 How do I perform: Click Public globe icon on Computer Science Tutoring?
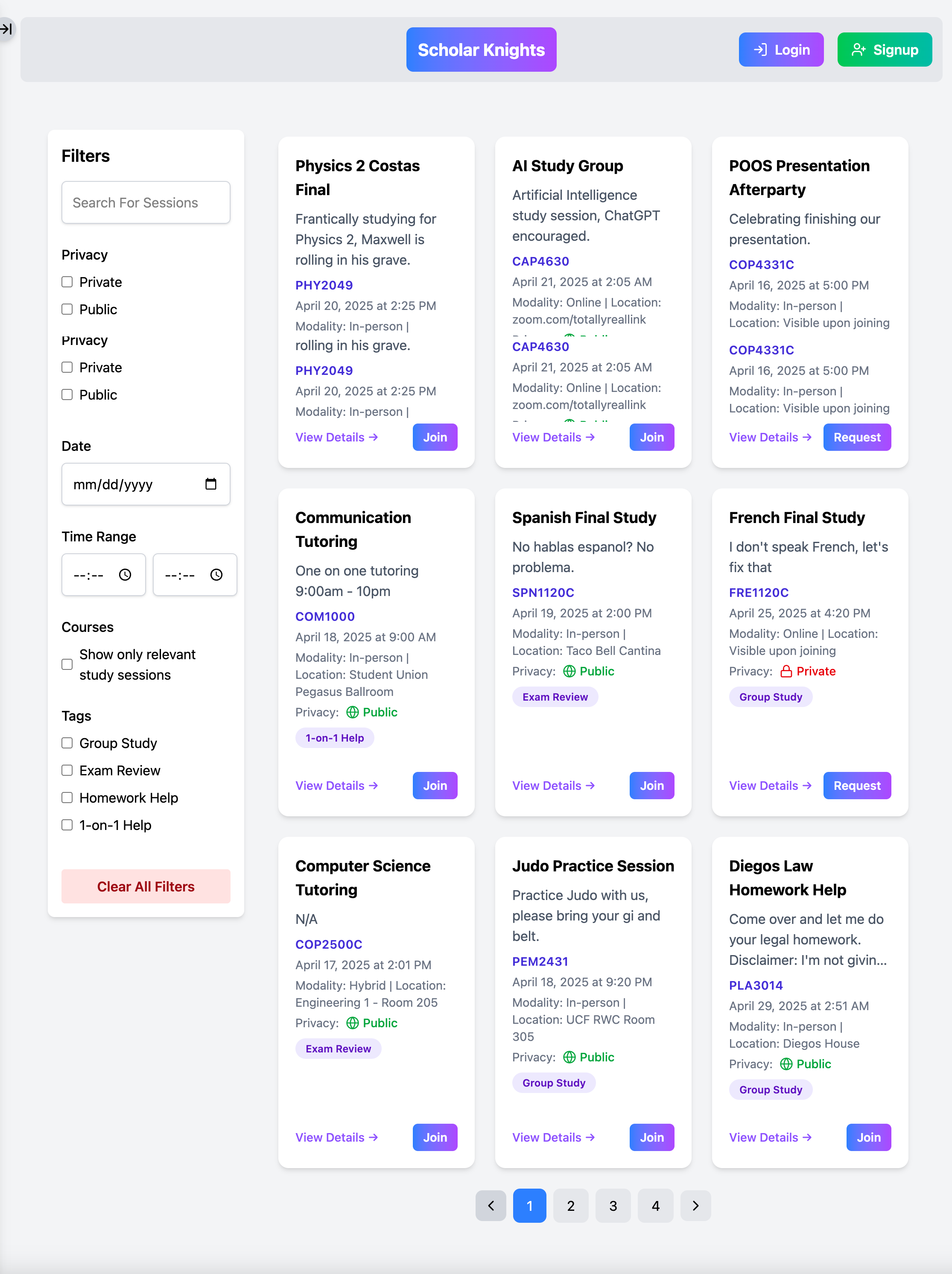(x=353, y=1023)
